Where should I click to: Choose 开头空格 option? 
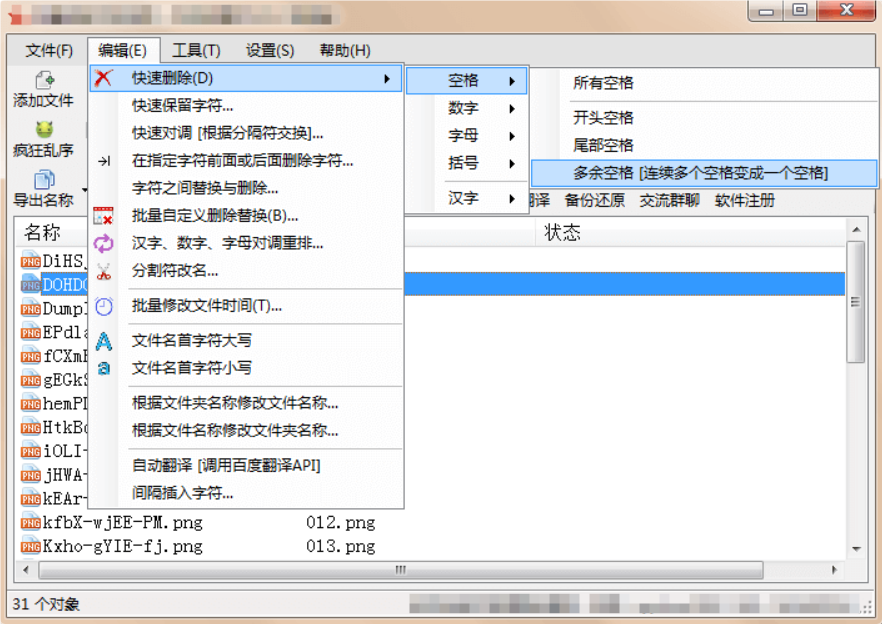point(603,118)
